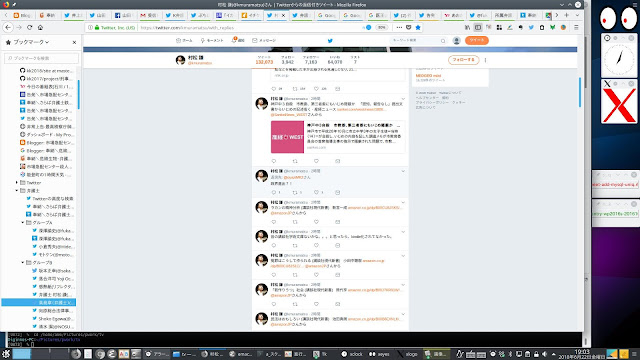Expand the Twitter bookmarks folder
The height and width of the screenshot is (360, 640).
17,182
